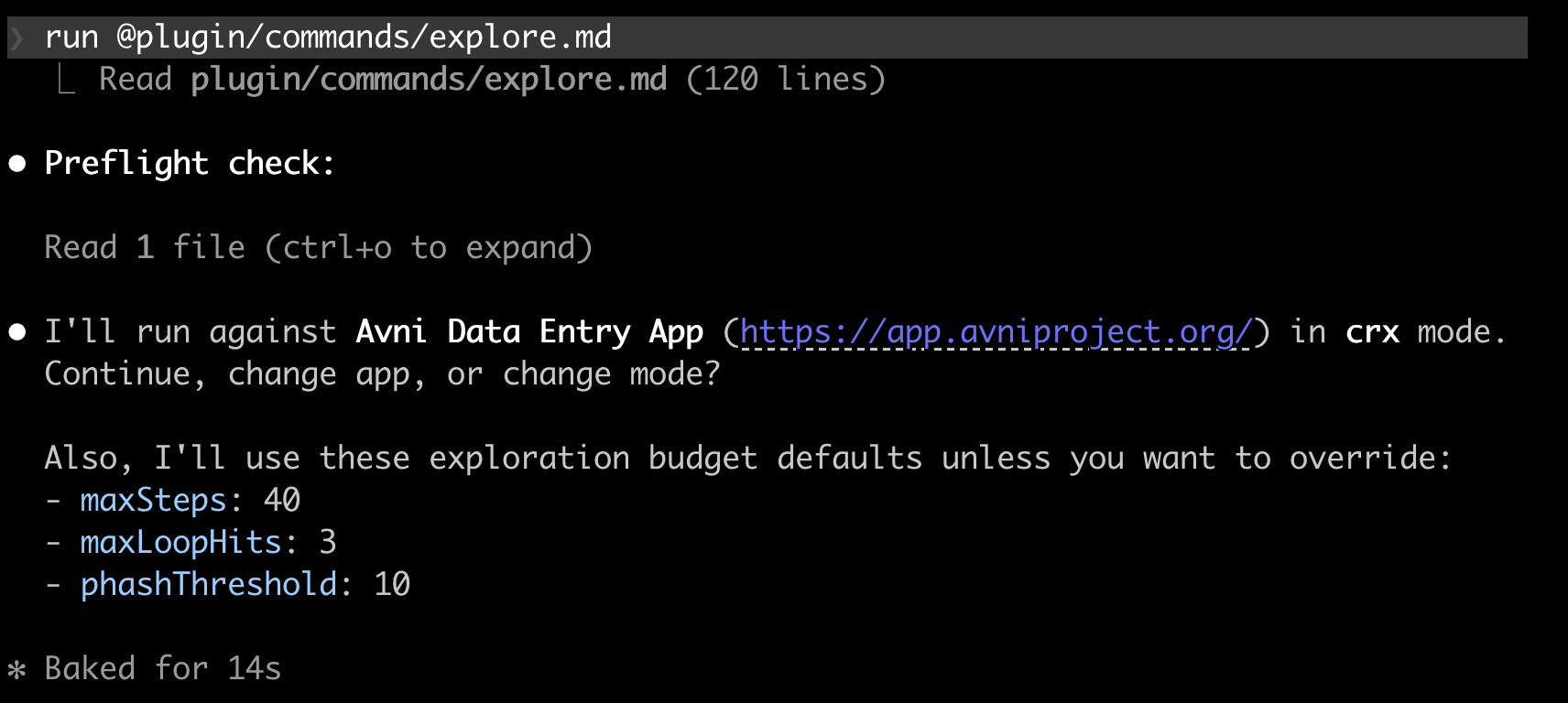Click the bullet dot before Preflight check

[x=17, y=164]
